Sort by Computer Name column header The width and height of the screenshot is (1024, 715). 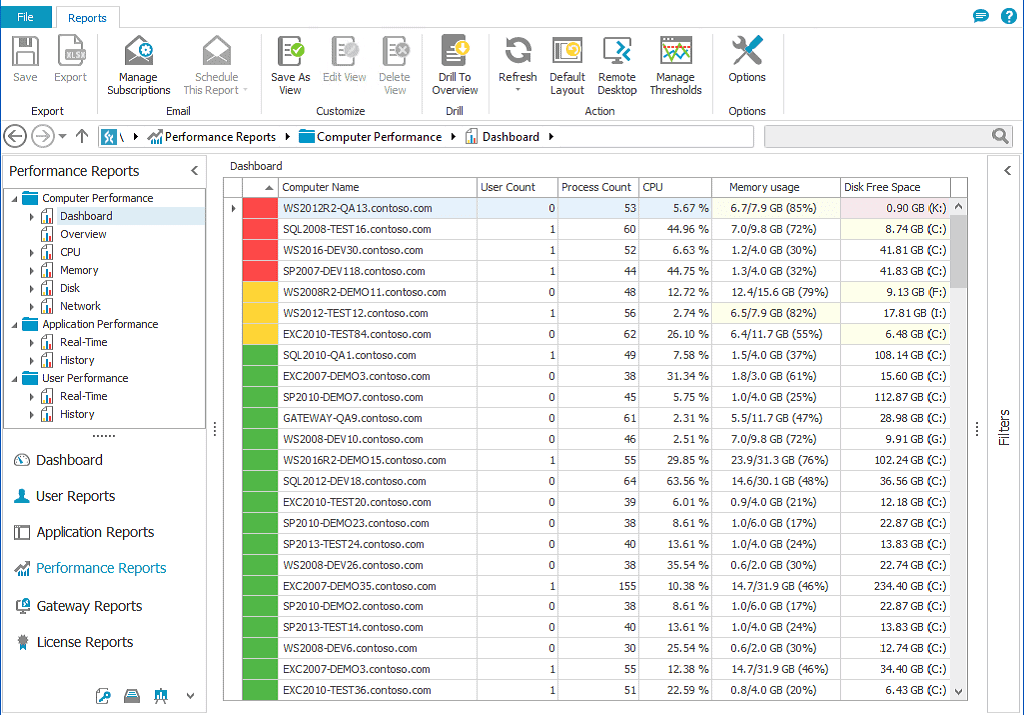click(377, 187)
